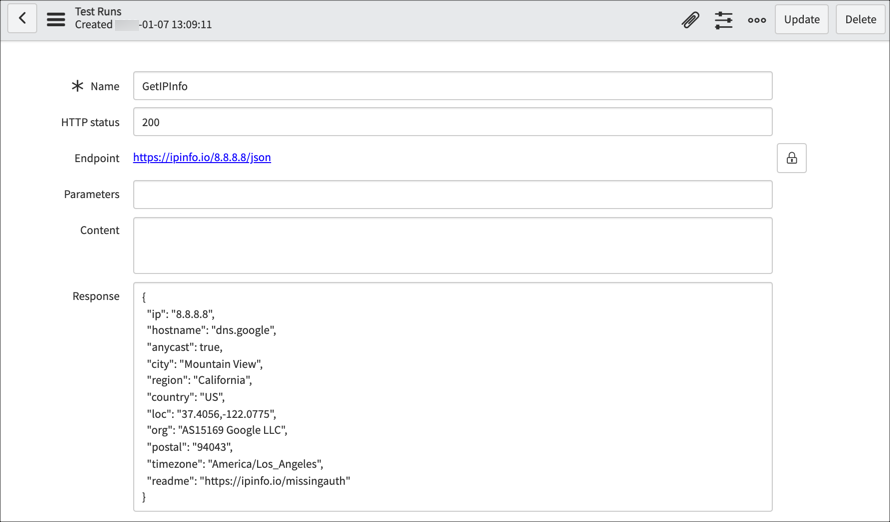This screenshot has height=522, width=890.
Task: Click the Update button
Action: [x=801, y=19]
